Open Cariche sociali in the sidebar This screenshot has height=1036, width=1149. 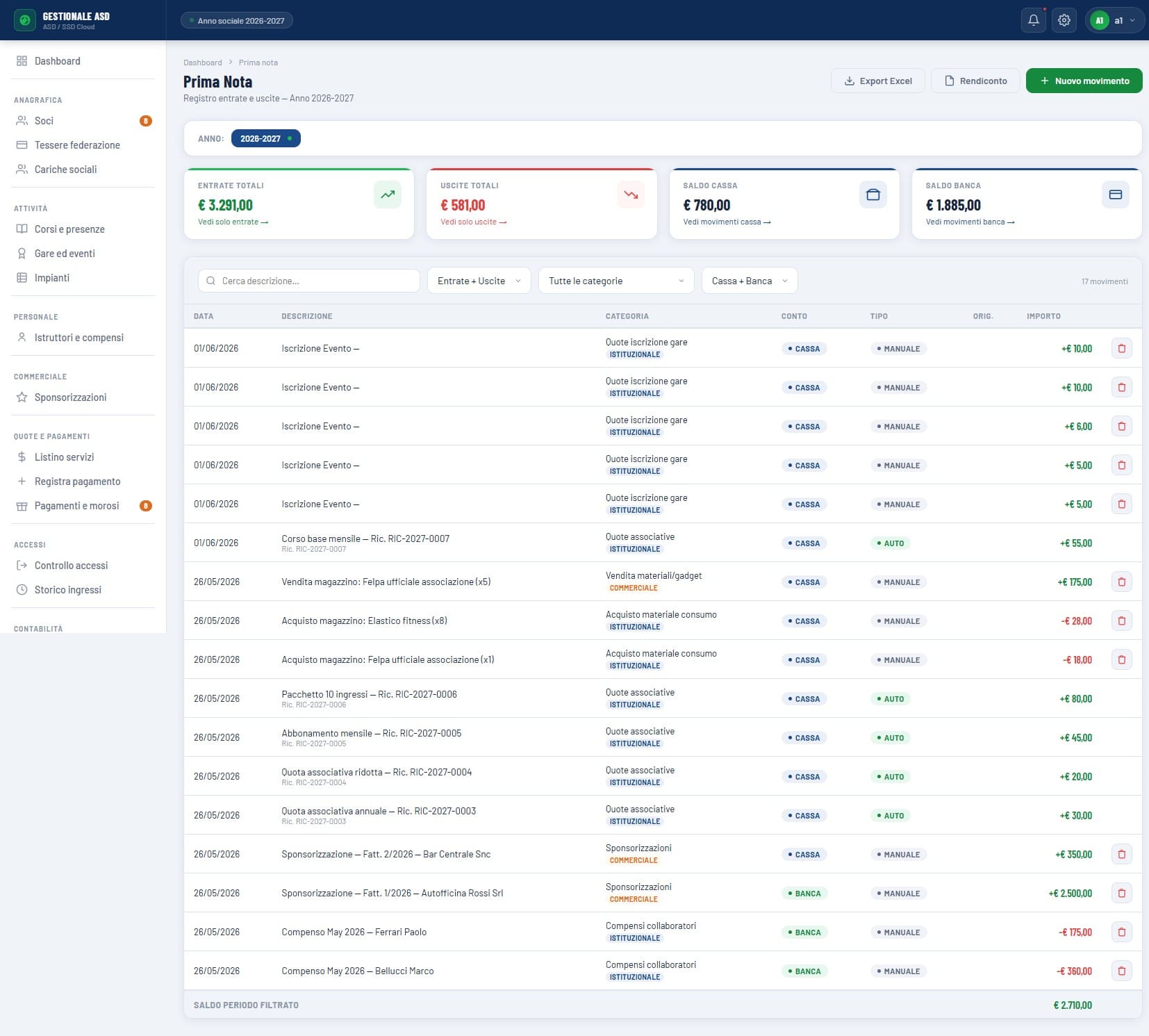[x=83, y=169]
